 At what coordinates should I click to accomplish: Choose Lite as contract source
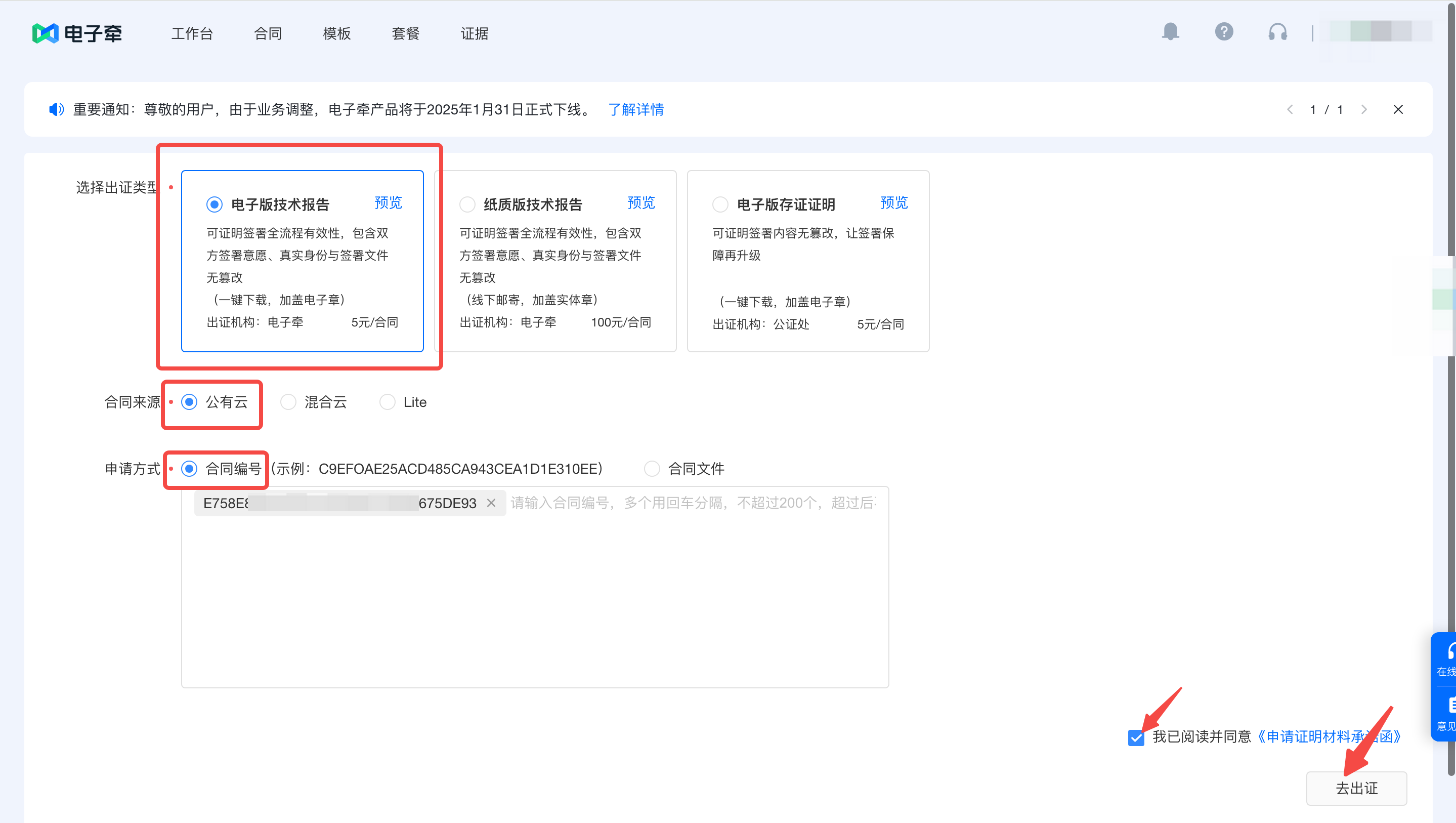tap(387, 401)
